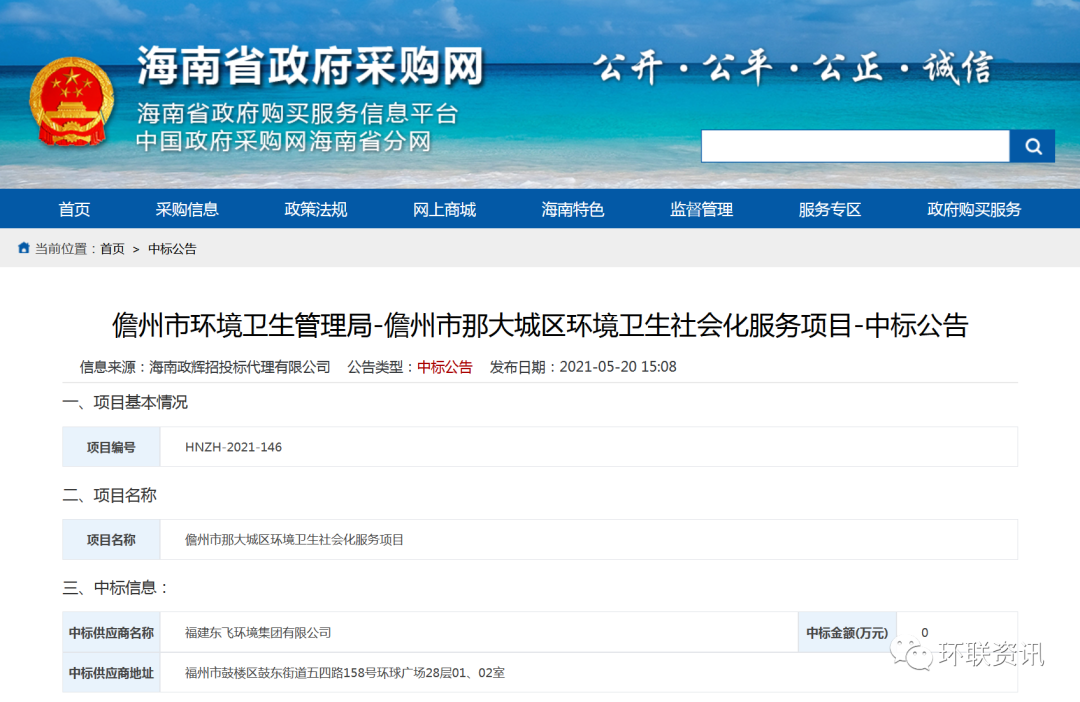Focus the search input field
1080x702 pixels.
855,146
